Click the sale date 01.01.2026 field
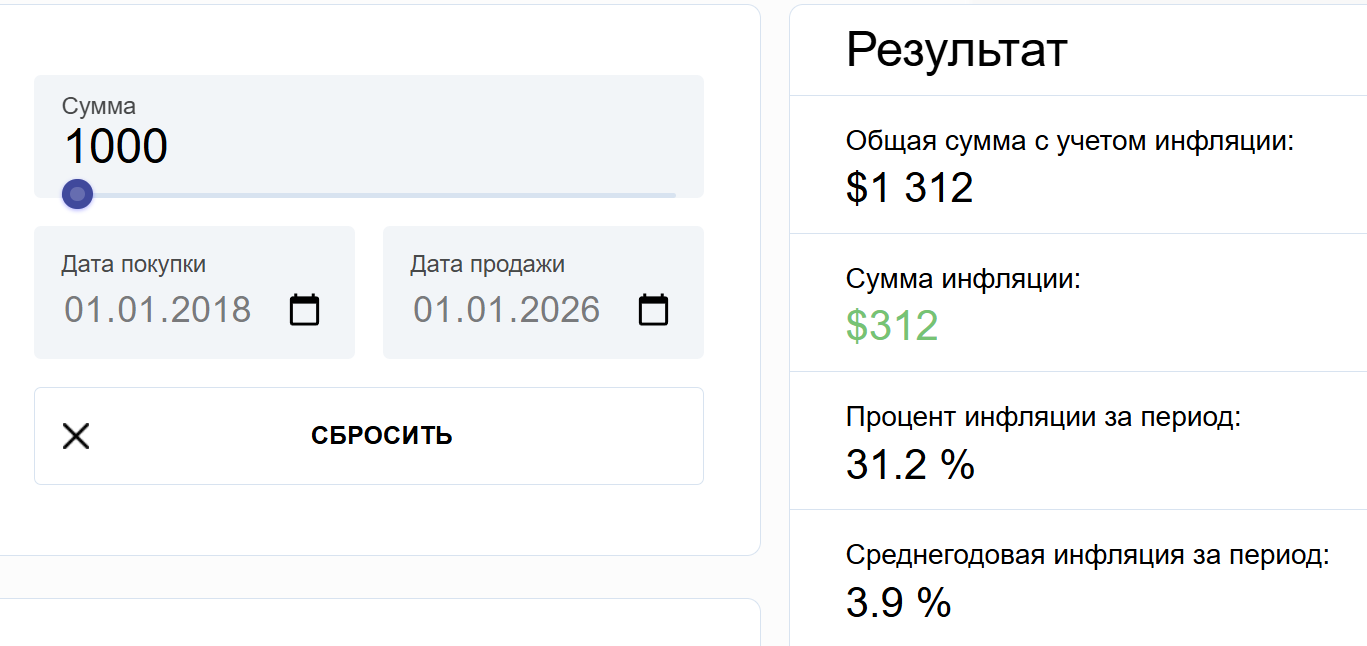1367x646 pixels. pyautogui.click(x=506, y=310)
